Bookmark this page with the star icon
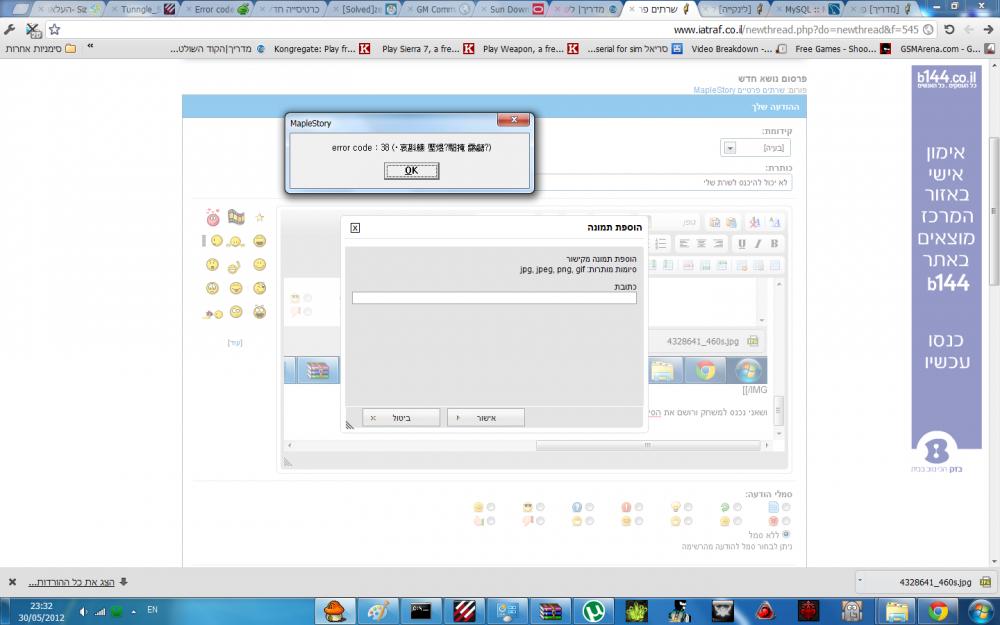 pyautogui.click(x=55, y=29)
